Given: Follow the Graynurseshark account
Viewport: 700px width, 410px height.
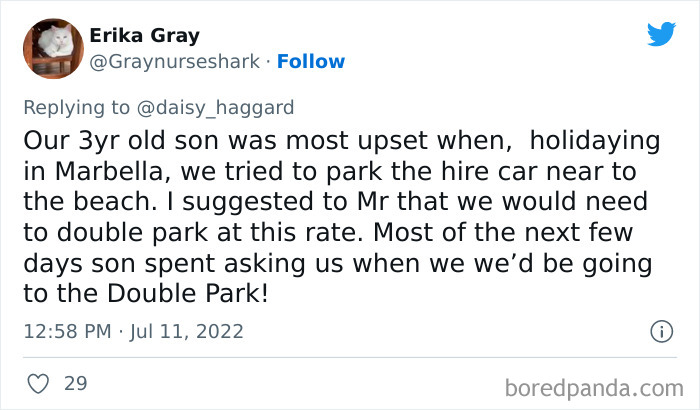Looking at the screenshot, I should [310, 62].
